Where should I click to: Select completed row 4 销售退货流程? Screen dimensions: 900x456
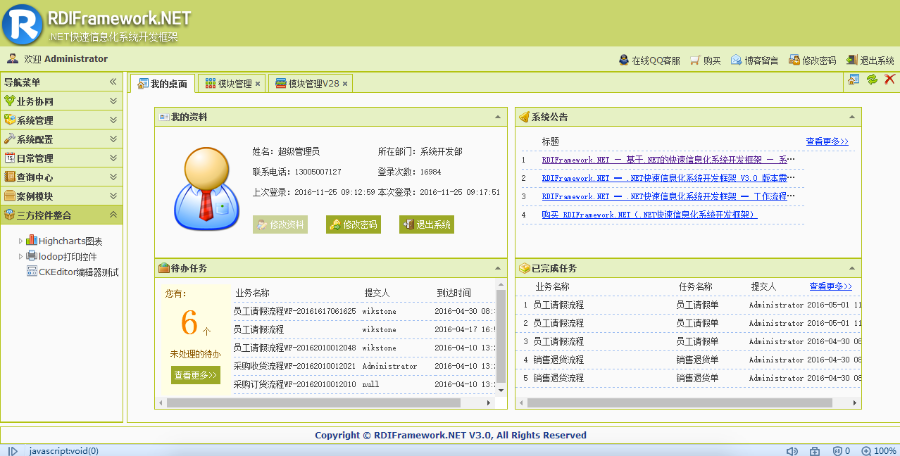click(x=689, y=360)
